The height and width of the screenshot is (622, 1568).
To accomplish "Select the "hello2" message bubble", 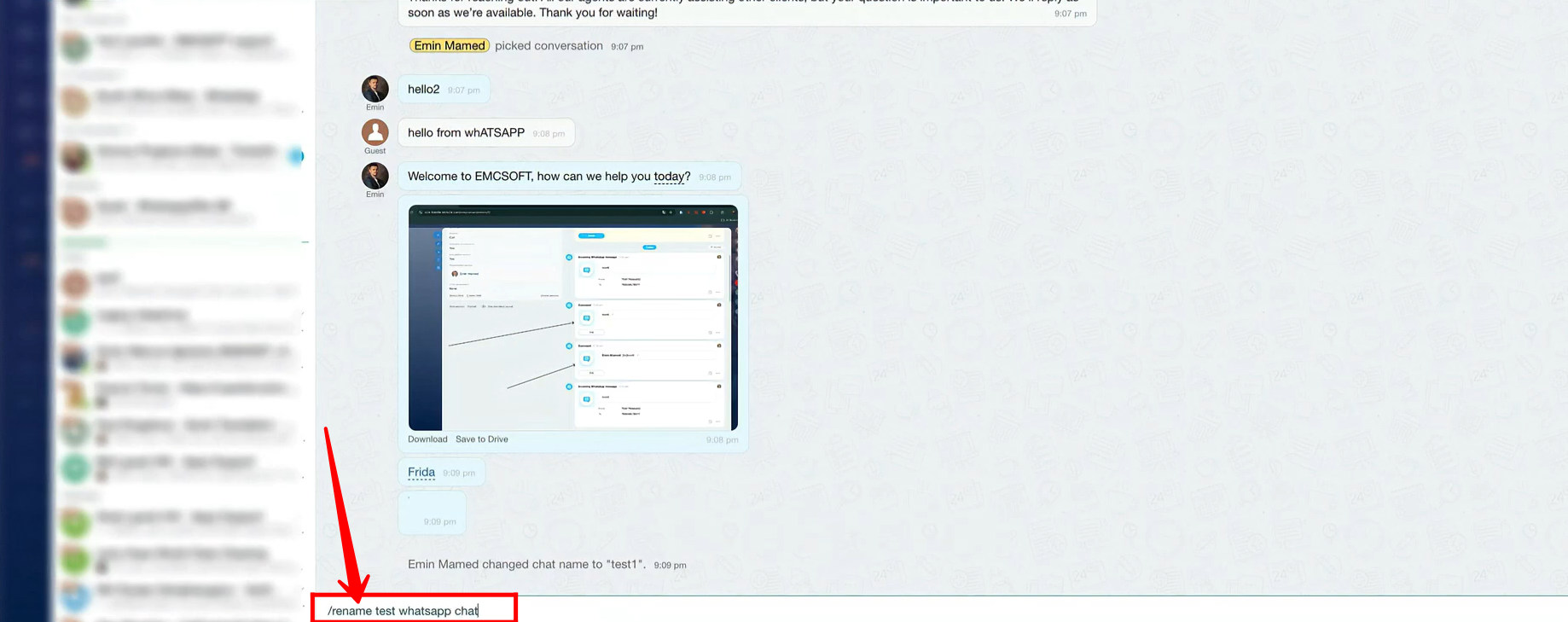I will pos(424,90).
